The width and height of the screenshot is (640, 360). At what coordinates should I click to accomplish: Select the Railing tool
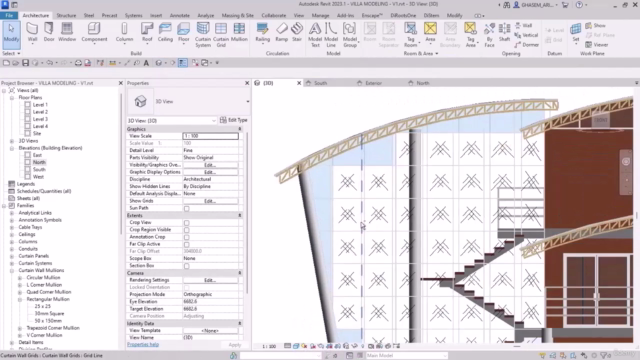pos(262,33)
